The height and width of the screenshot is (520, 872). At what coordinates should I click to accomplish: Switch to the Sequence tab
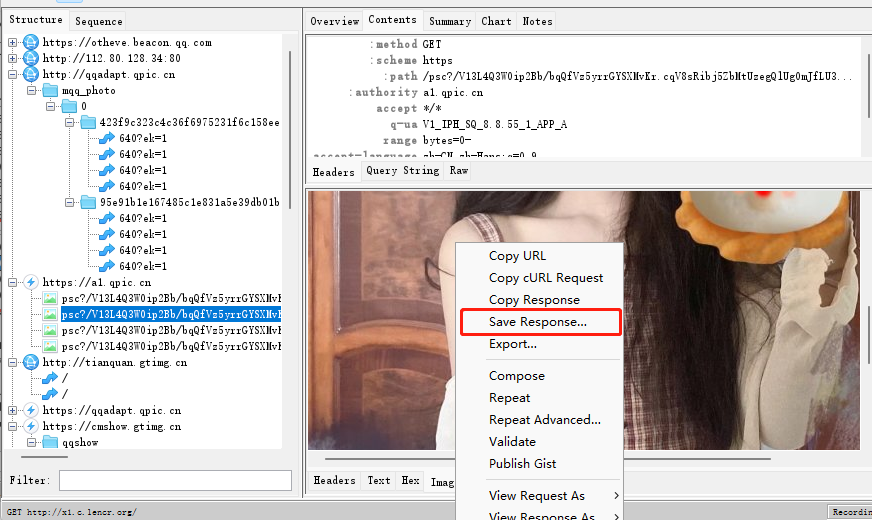(98, 21)
